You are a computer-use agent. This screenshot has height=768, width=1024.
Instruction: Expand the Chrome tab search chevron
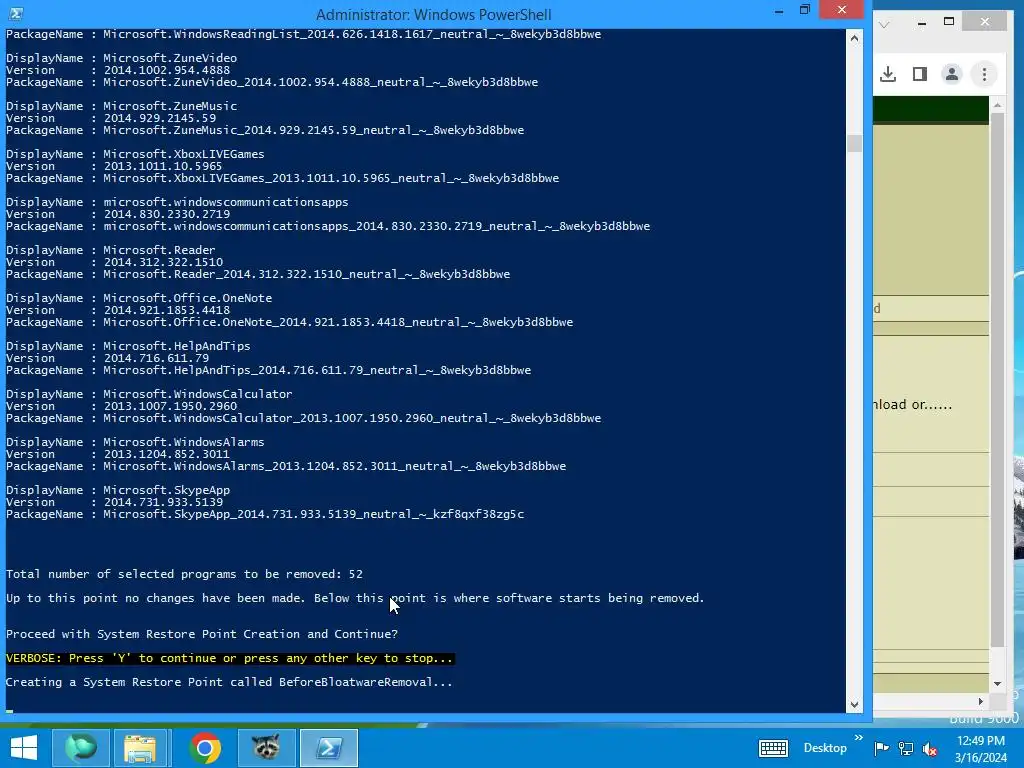click(884, 25)
